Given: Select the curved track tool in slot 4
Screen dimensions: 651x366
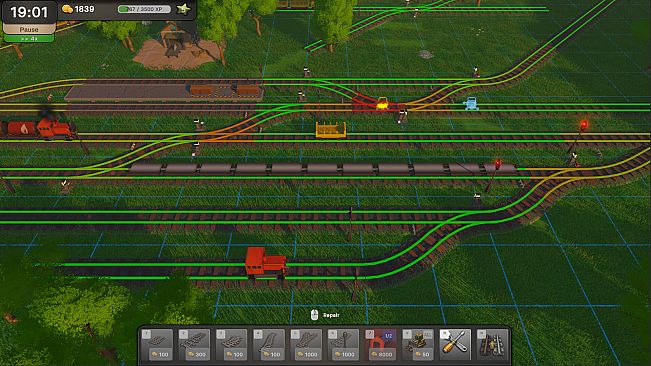Looking at the screenshot, I should [x=269, y=344].
